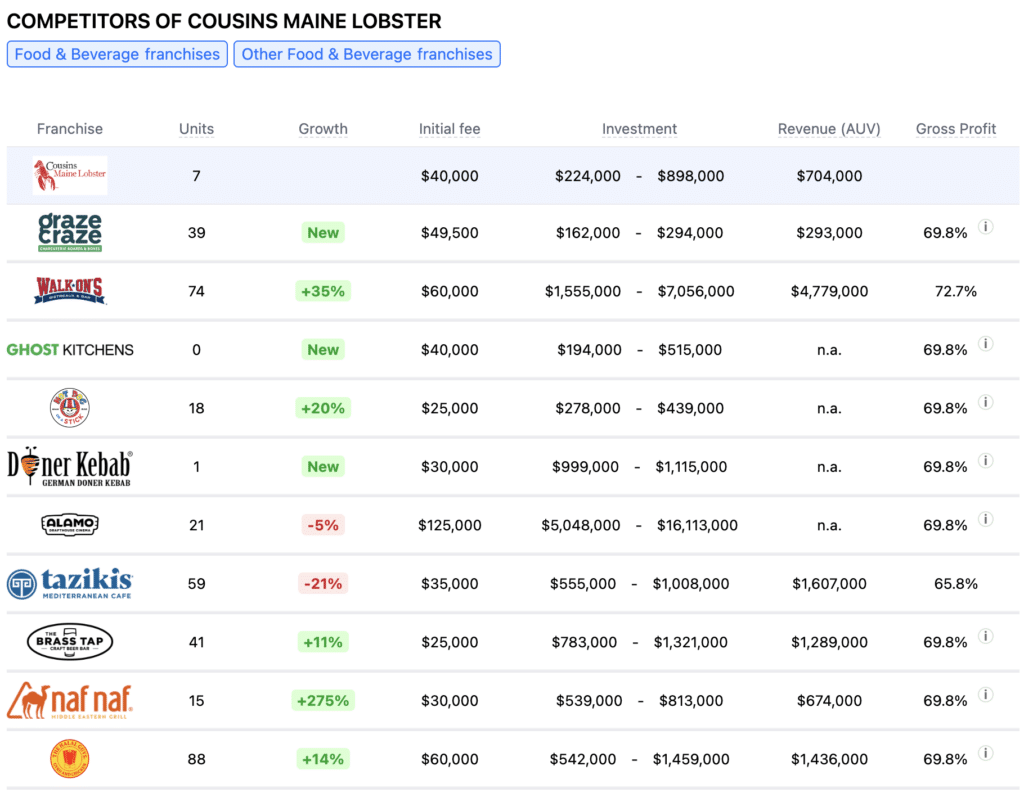Select the $293,000 revenue value
The width and height of the screenshot is (1024, 802).
coord(829,233)
